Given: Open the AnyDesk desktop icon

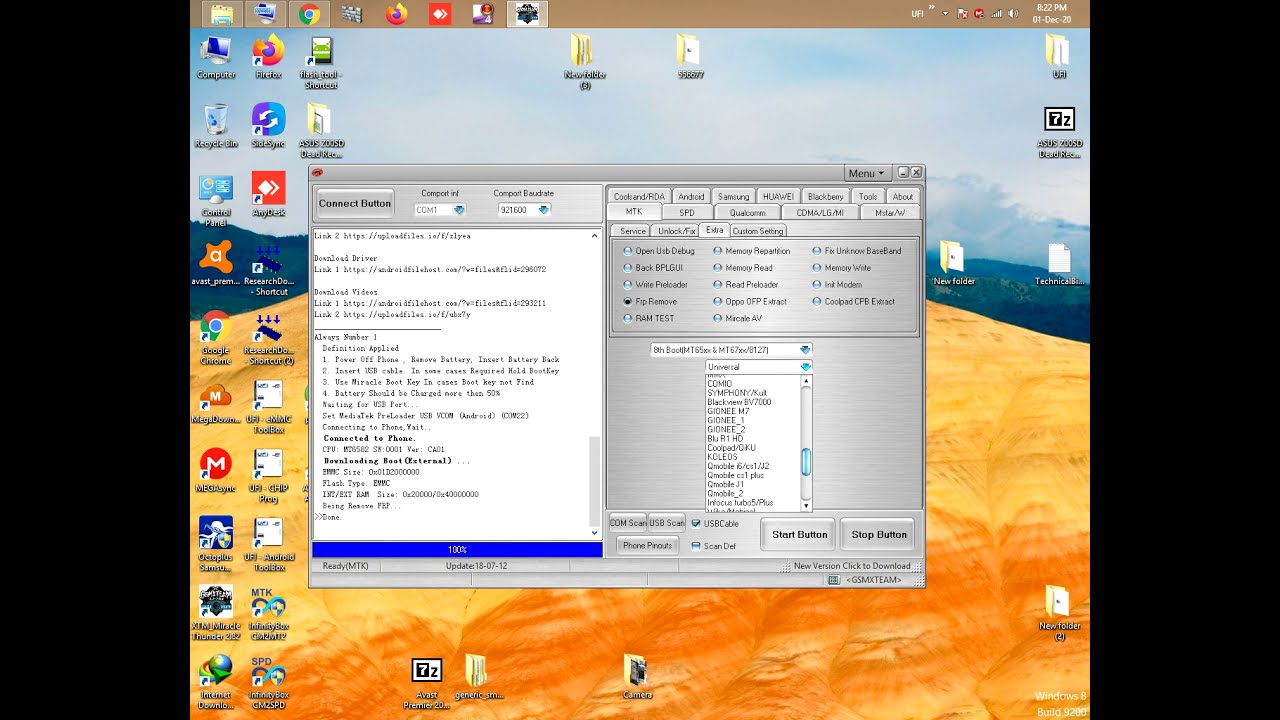Looking at the screenshot, I should click(268, 195).
